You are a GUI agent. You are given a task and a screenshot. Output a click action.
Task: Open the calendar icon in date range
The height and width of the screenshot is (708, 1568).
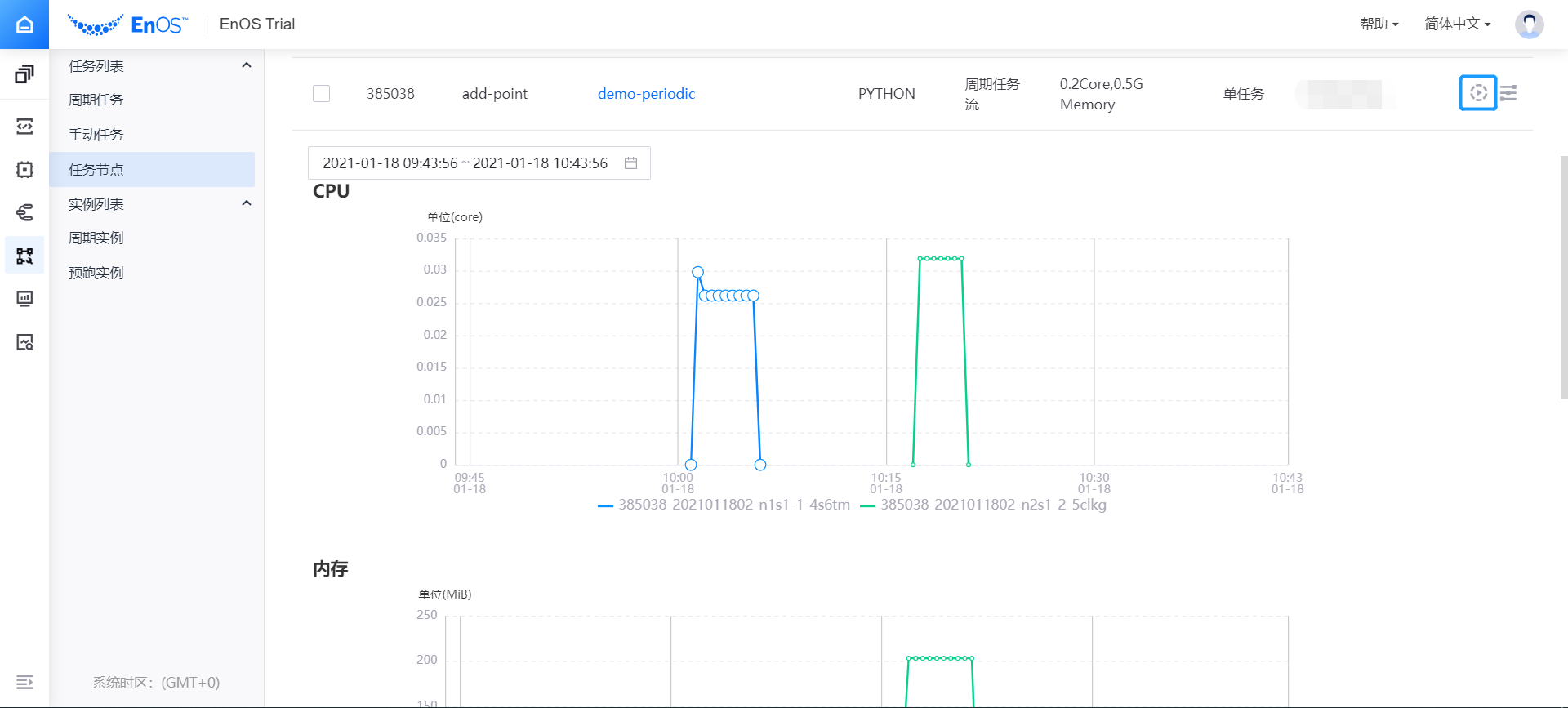click(x=630, y=163)
